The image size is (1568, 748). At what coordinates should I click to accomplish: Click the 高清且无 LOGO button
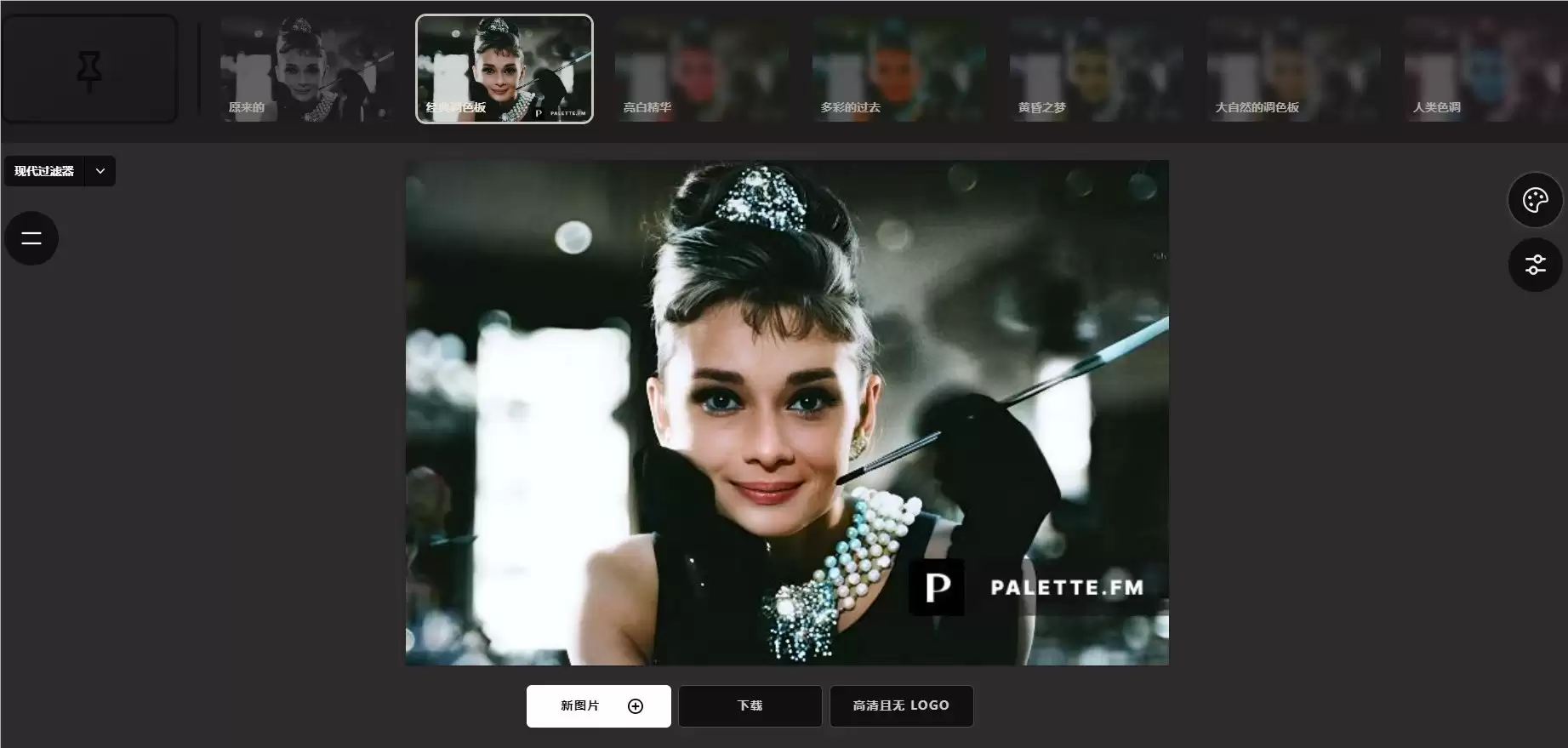[x=902, y=706]
